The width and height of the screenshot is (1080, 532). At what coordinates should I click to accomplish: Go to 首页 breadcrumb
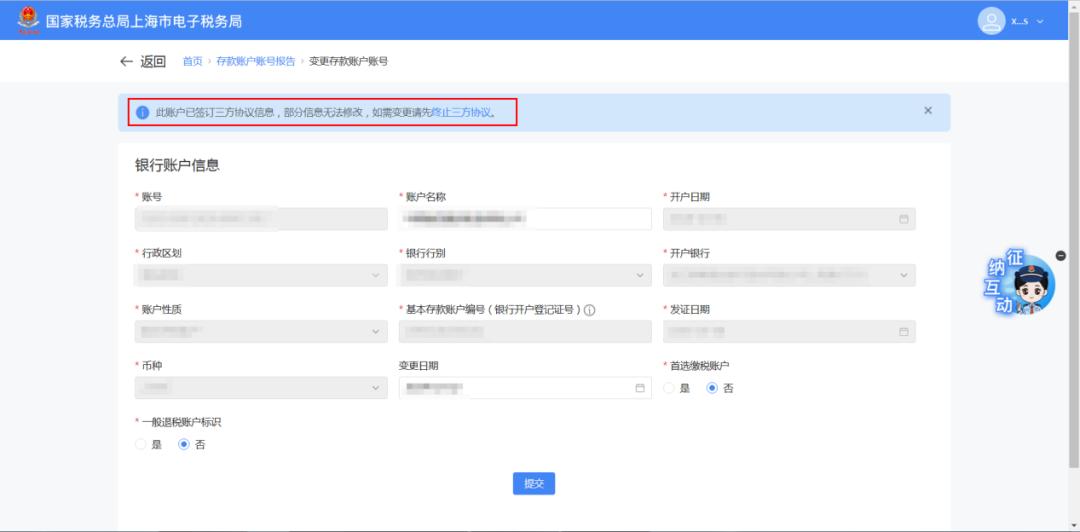coord(192,62)
